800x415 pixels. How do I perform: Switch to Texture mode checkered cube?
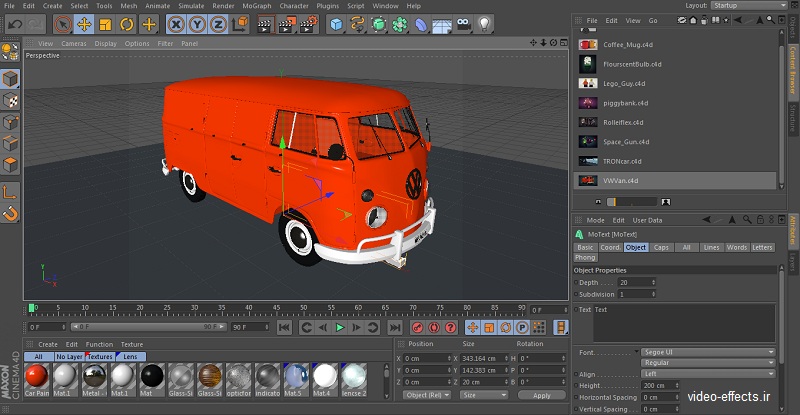pyautogui.click(x=11, y=101)
